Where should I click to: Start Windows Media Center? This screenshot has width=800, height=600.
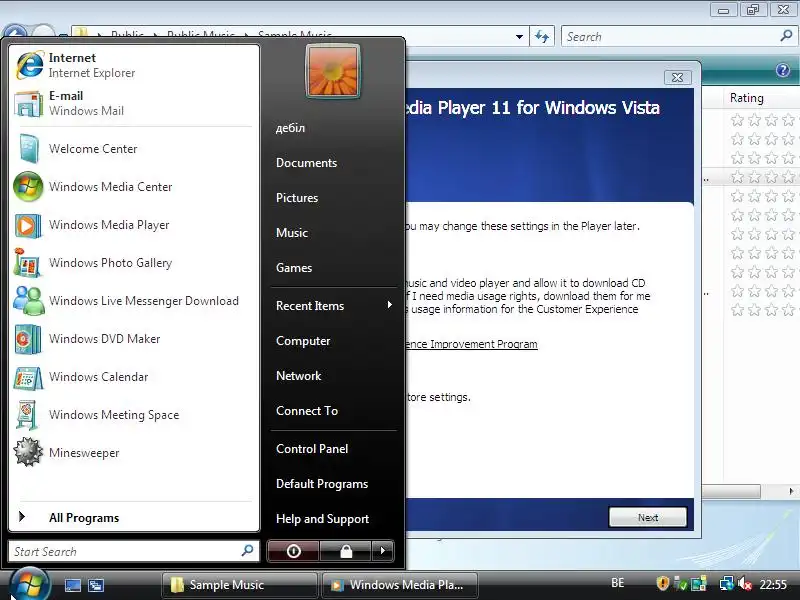(x=134, y=187)
